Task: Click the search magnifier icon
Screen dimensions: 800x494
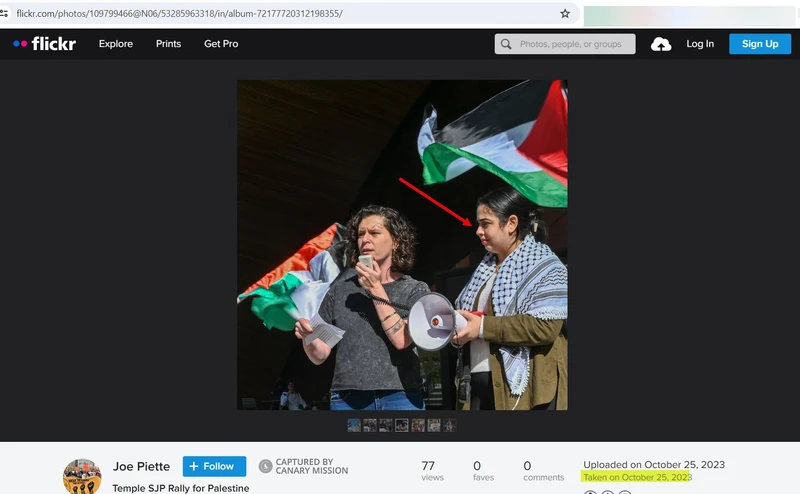Action: [x=507, y=44]
